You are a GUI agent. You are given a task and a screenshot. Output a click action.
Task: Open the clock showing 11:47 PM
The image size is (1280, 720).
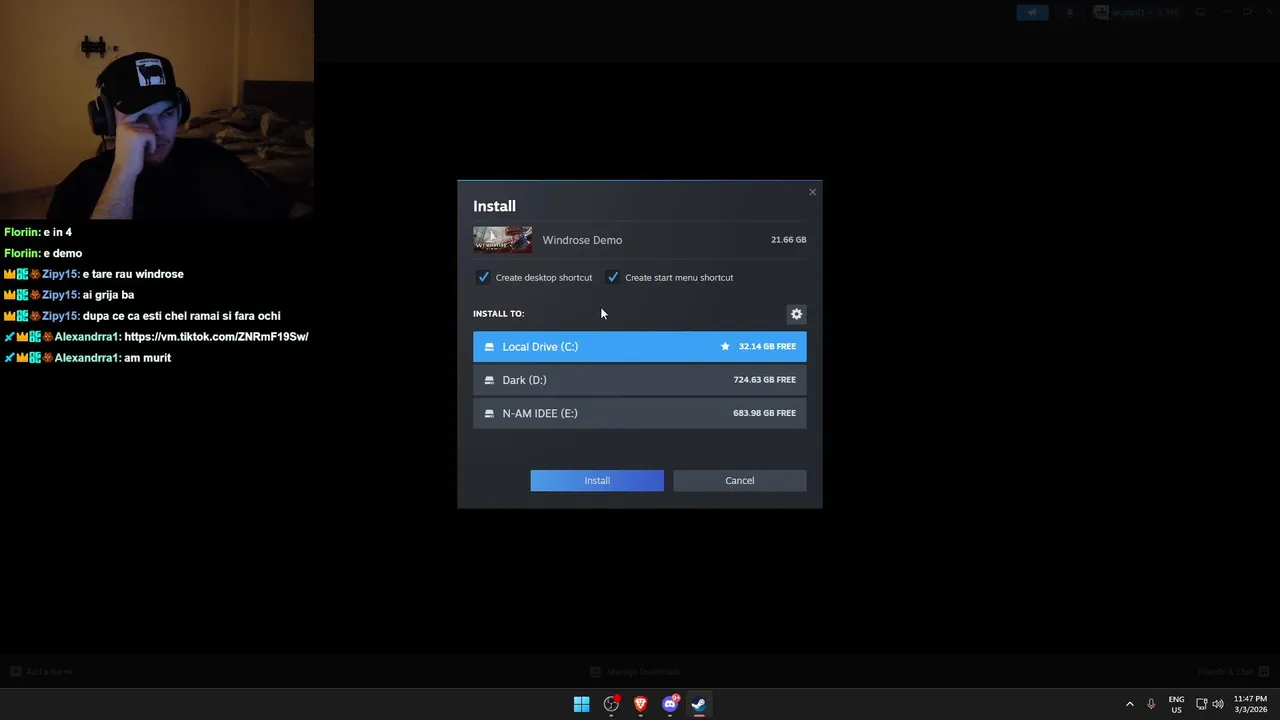pos(1250,704)
